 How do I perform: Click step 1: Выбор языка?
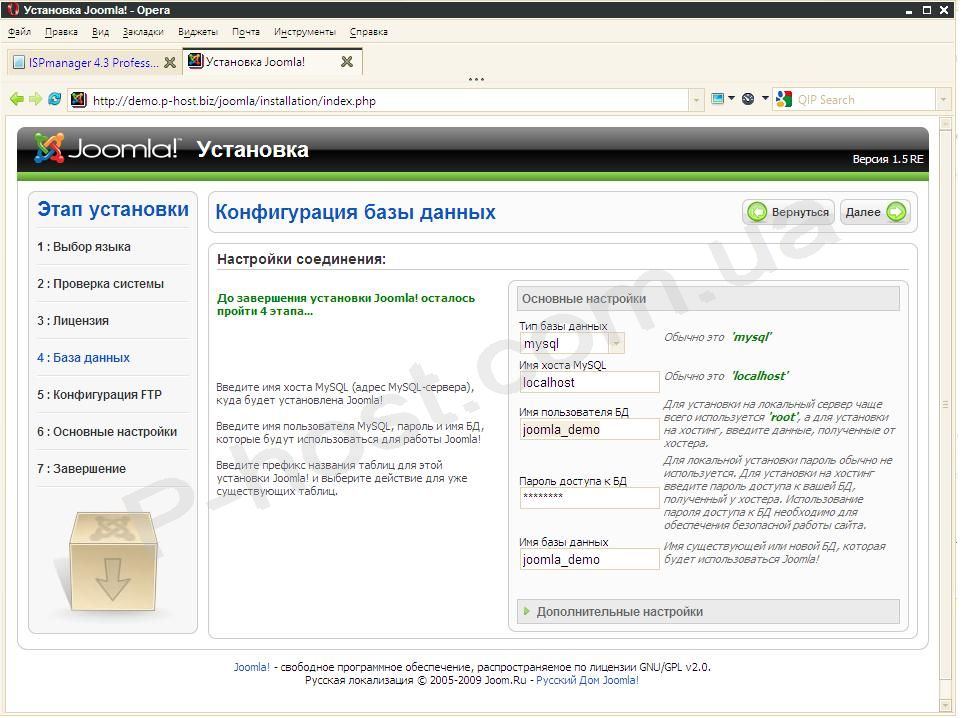point(84,247)
